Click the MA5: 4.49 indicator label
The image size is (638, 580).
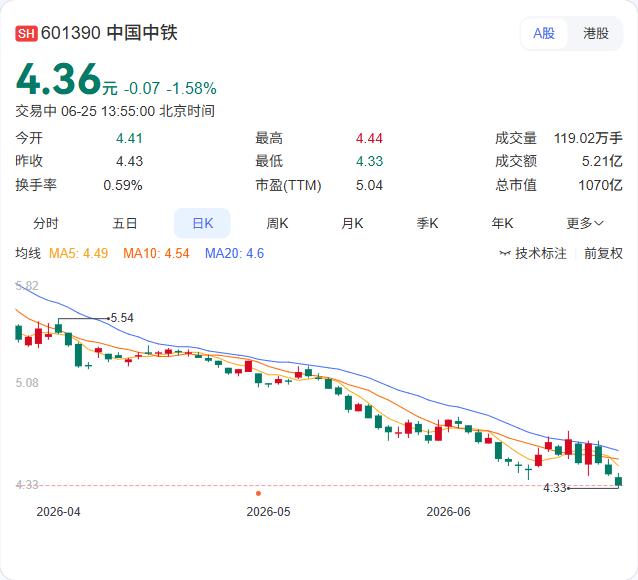click(x=79, y=254)
